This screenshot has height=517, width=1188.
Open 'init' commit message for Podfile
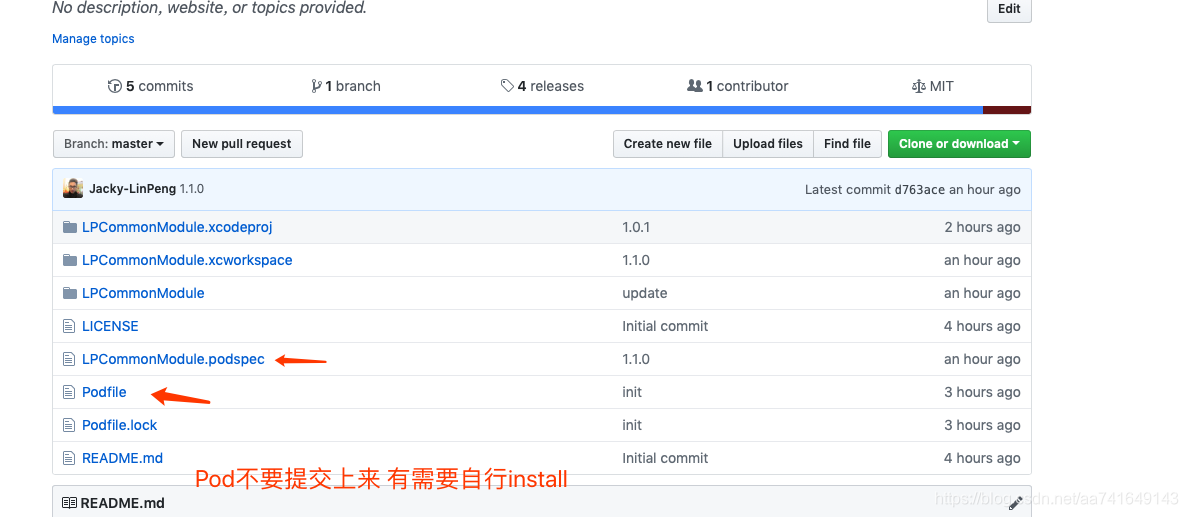pyautogui.click(x=632, y=392)
